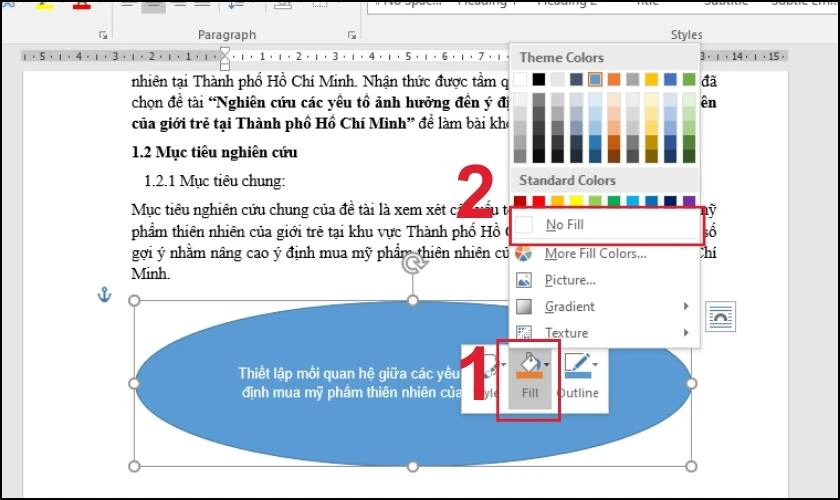Click the rotation handle above the ellipse
The width and height of the screenshot is (840, 500).
[x=413, y=264]
